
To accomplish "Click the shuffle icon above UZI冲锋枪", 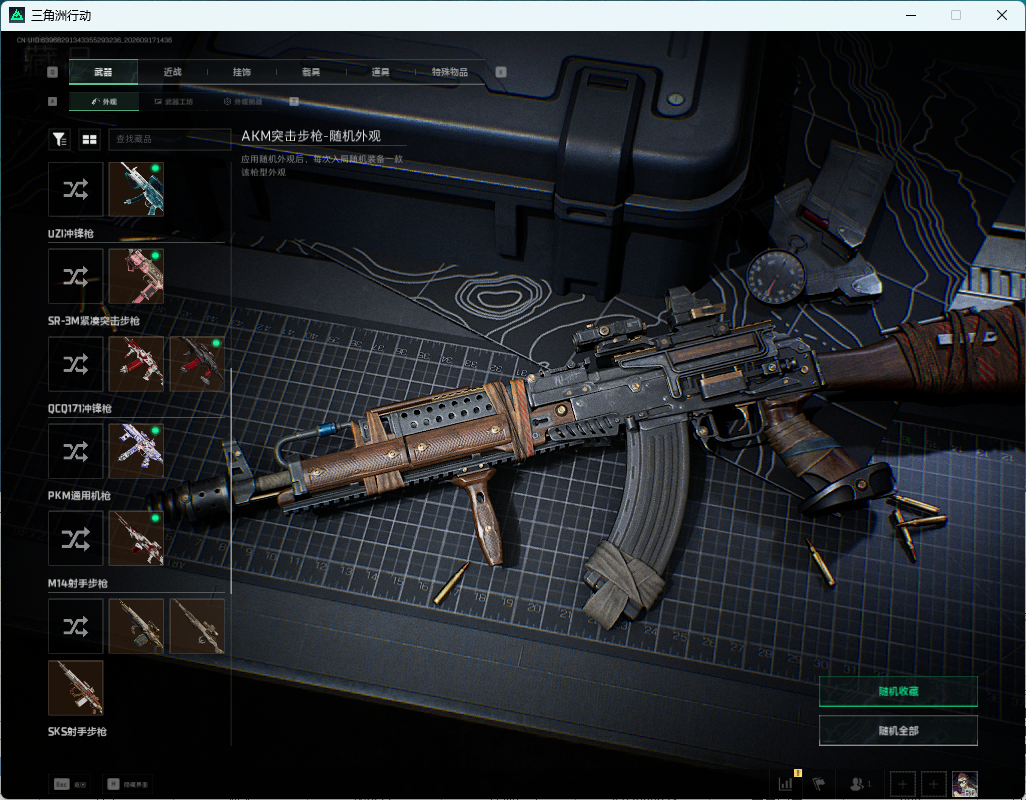I will [75, 190].
